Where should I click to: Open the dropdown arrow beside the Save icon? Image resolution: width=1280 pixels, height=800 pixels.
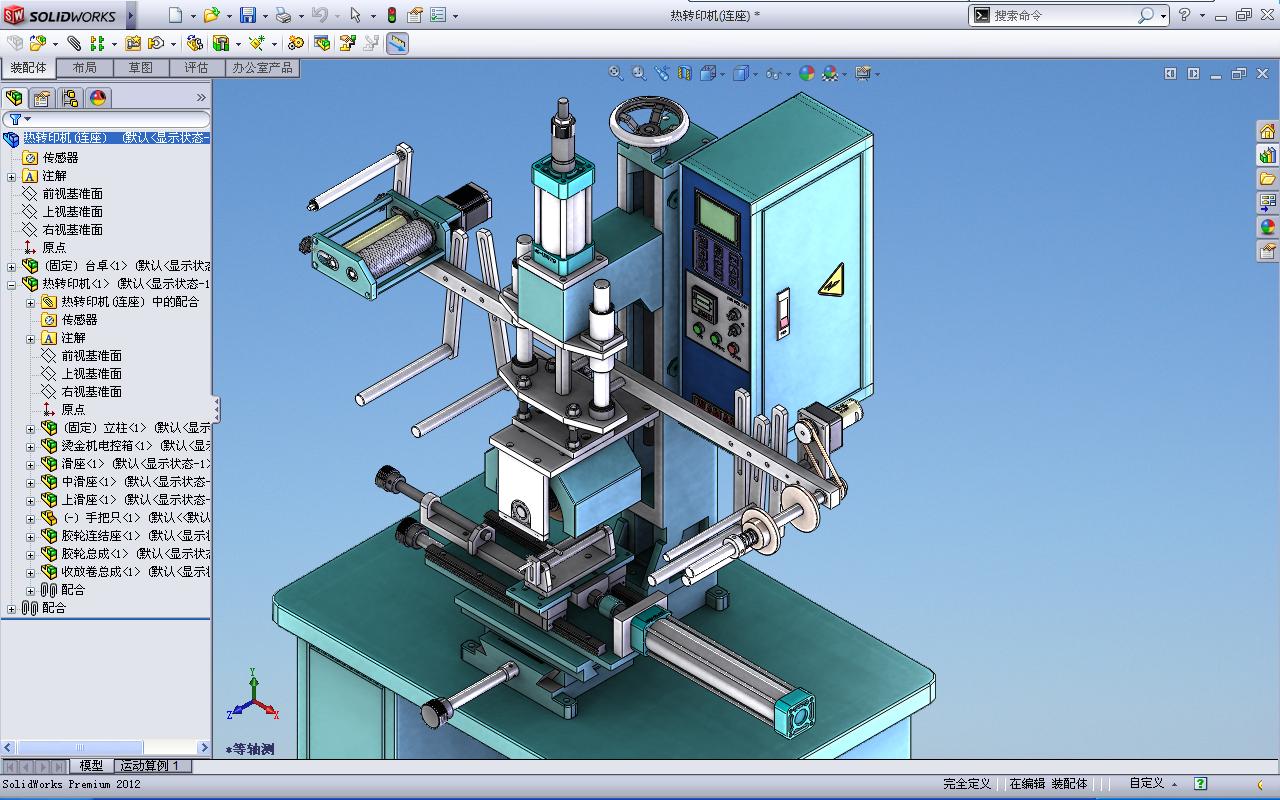[x=265, y=16]
